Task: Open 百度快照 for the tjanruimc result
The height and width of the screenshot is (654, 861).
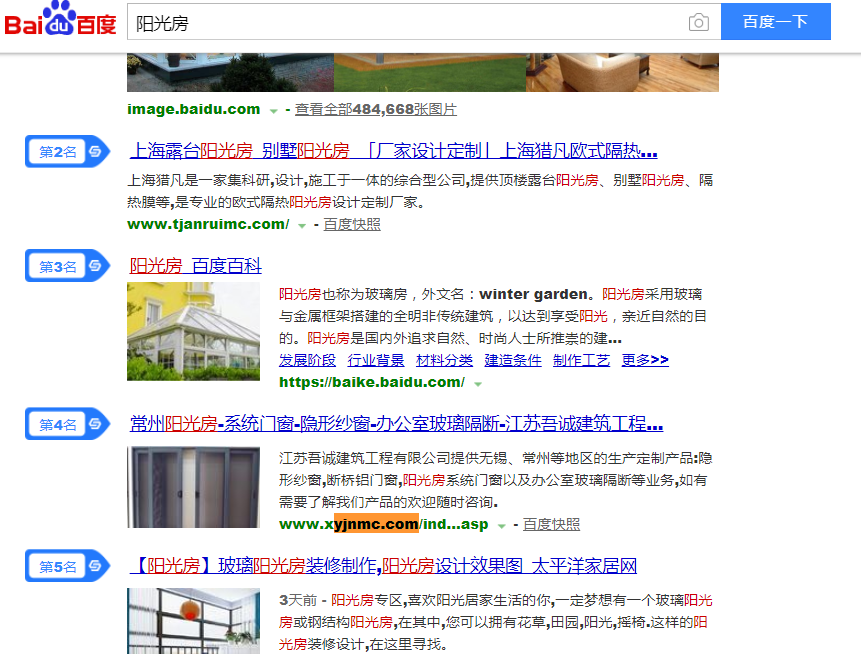Action: click(x=352, y=225)
